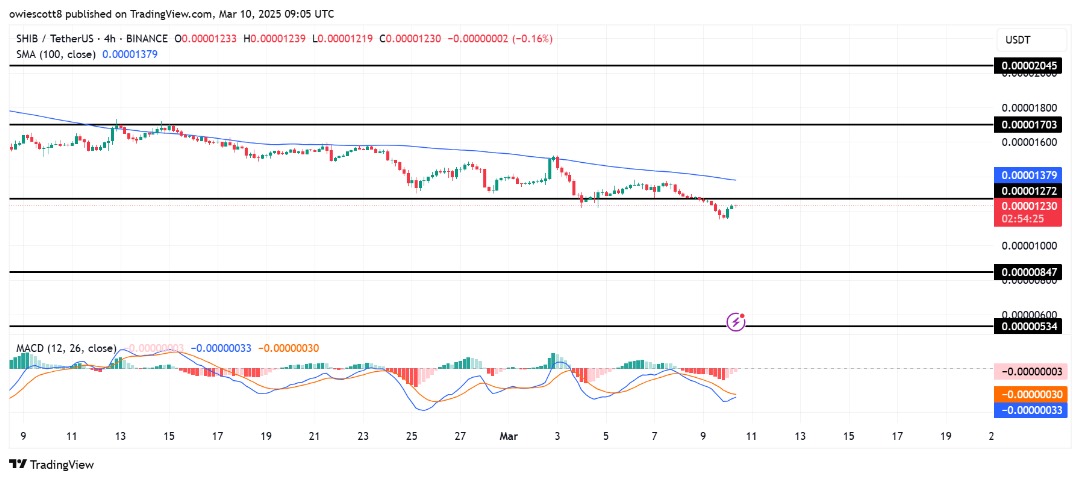Image resolution: width=1080 pixels, height=480 pixels.
Task: Click the 02:54:25 candle countdown timer
Action: click(1022, 219)
